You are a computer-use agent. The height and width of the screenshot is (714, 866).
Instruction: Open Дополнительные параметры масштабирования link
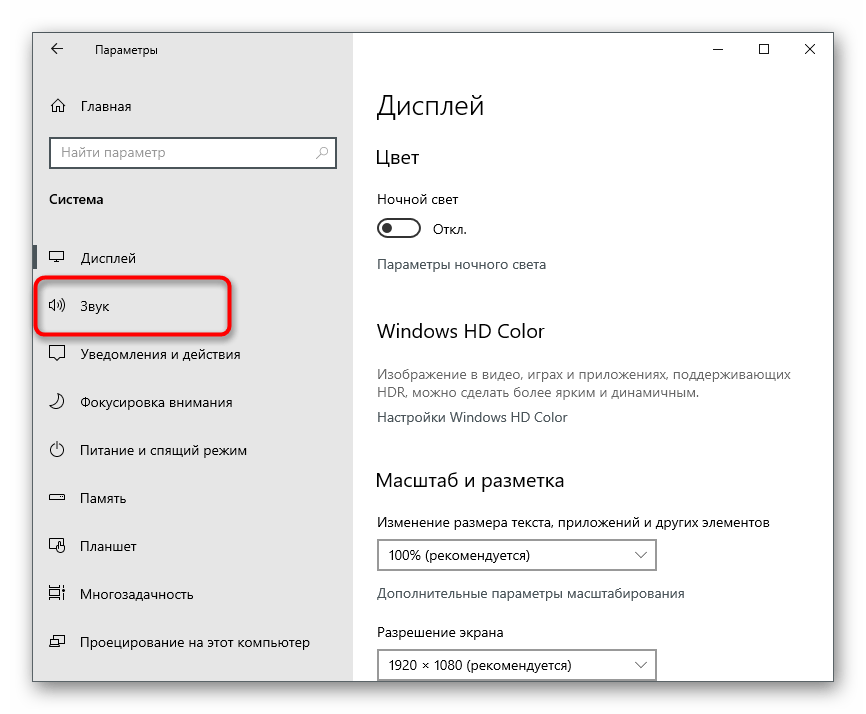tap(530, 593)
